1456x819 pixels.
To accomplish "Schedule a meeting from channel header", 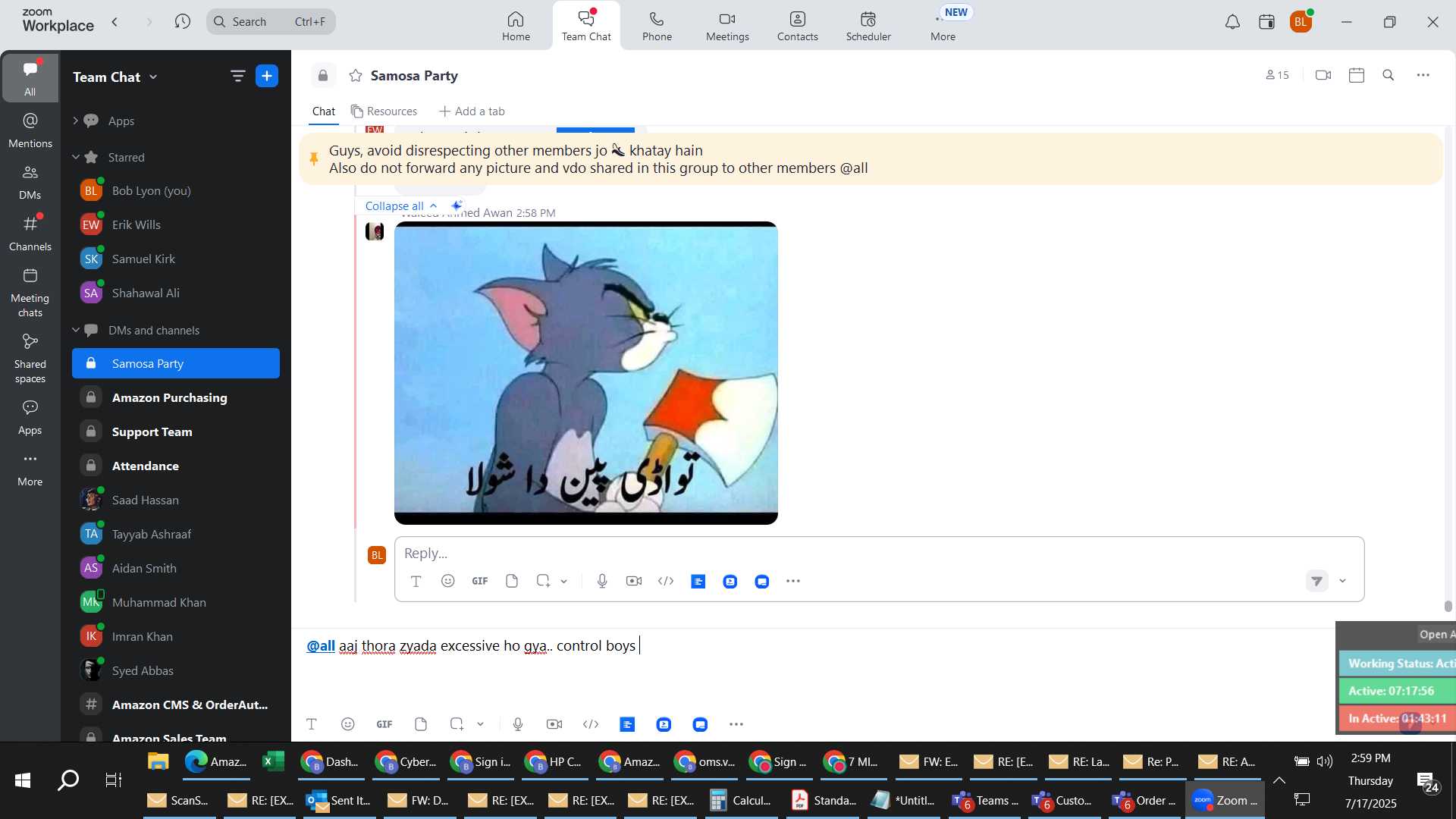I will coord(1357,75).
